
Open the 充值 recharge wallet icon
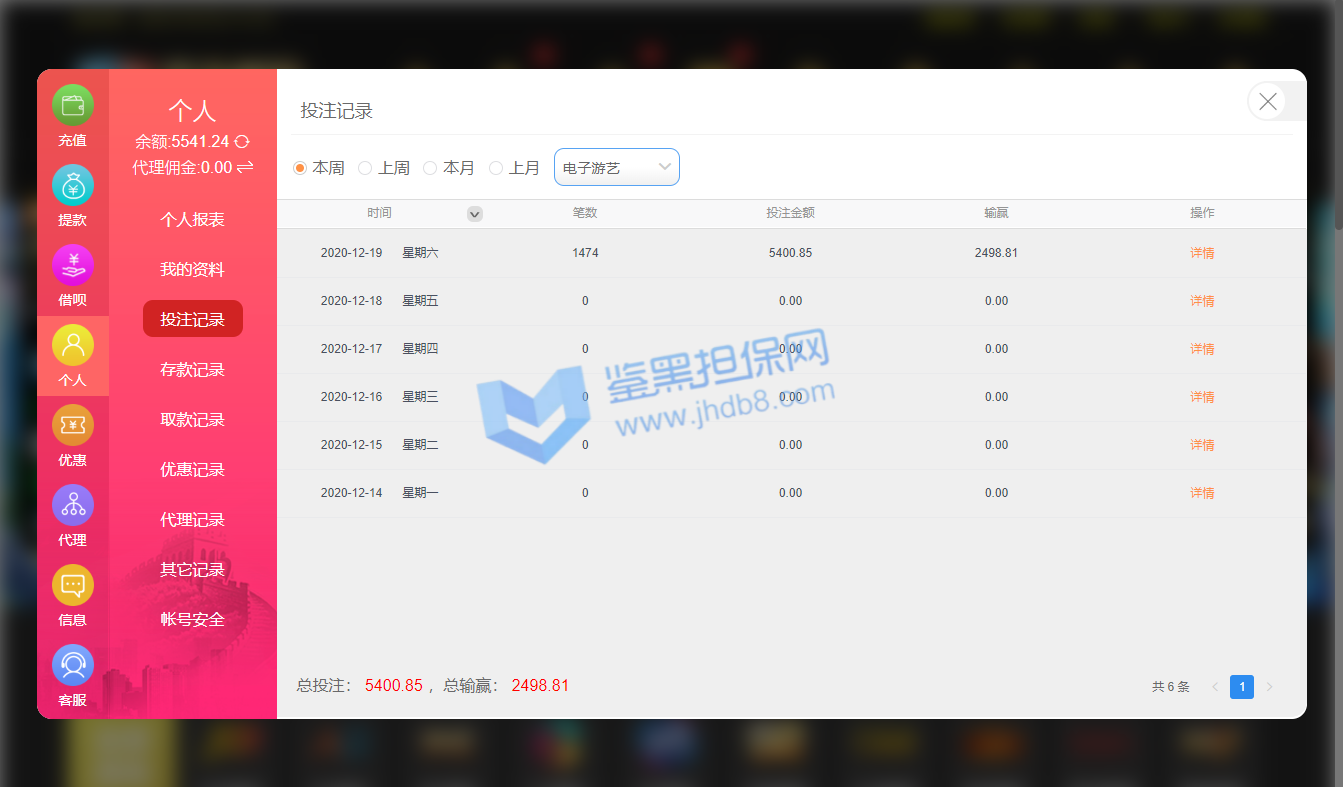(x=72, y=106)
